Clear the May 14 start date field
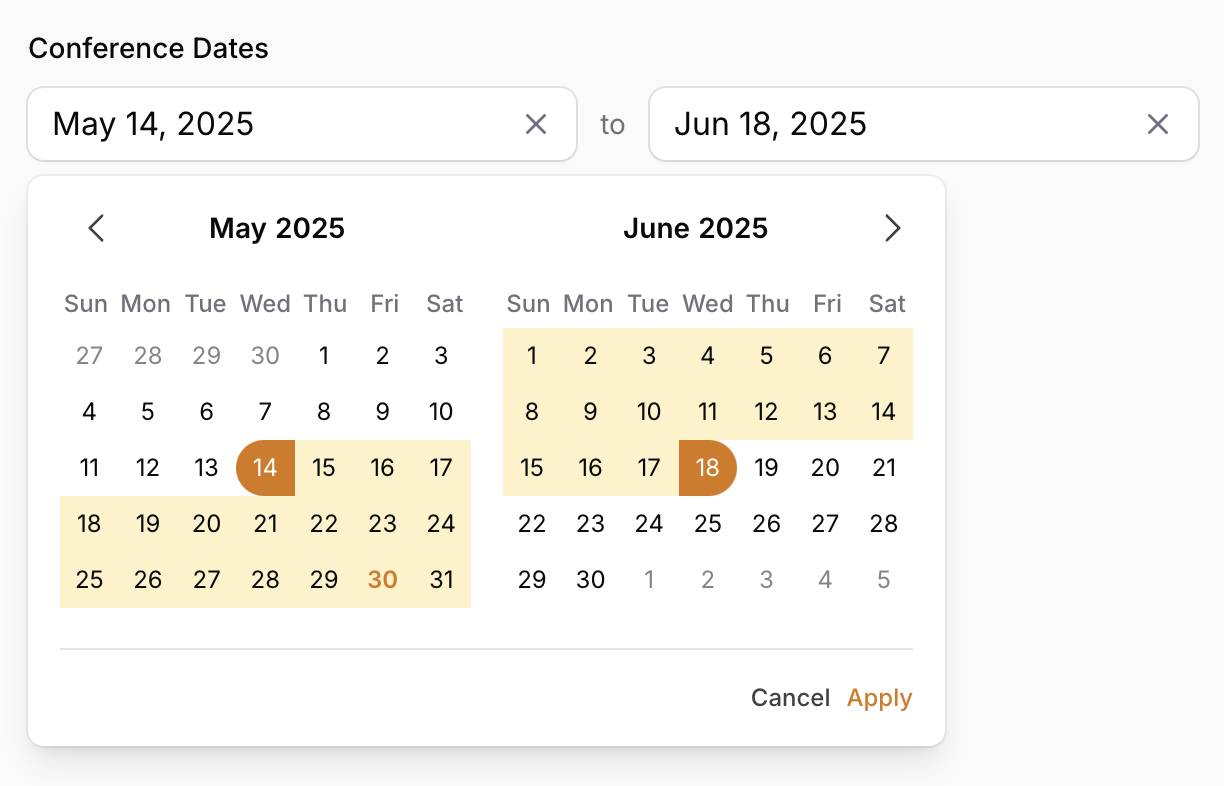This screenshot has height=786, width=1224. 536,124
